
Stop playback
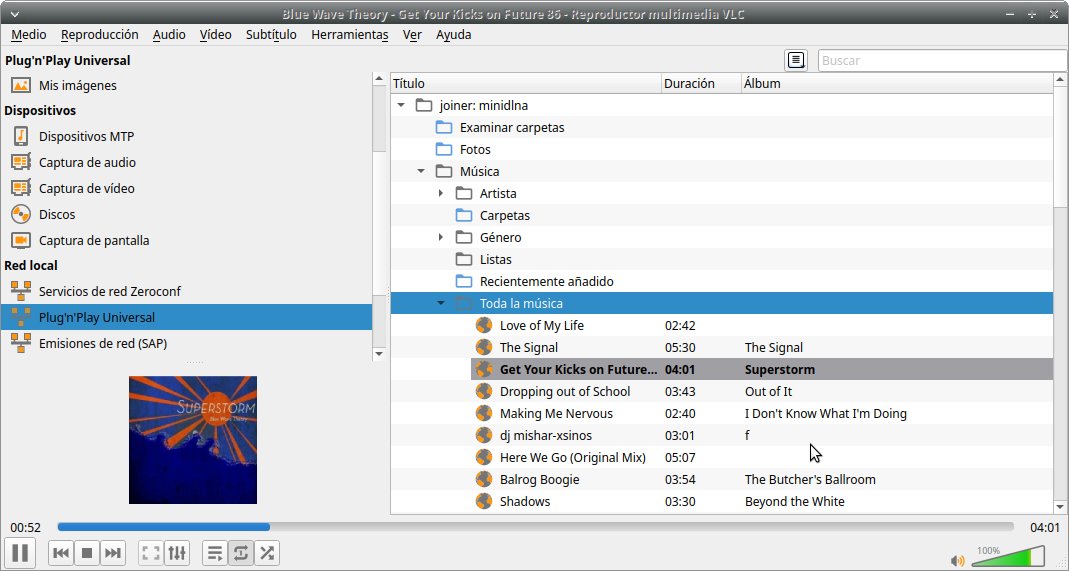coord(87,553)
